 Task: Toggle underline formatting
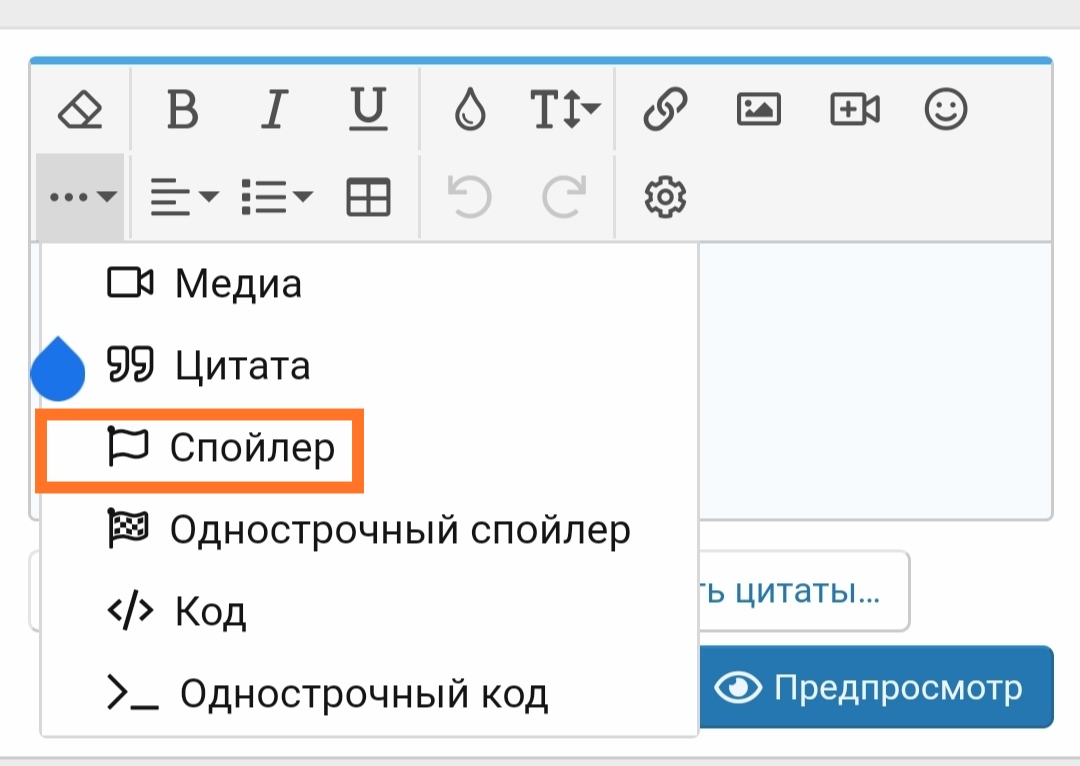click(369, 110)
